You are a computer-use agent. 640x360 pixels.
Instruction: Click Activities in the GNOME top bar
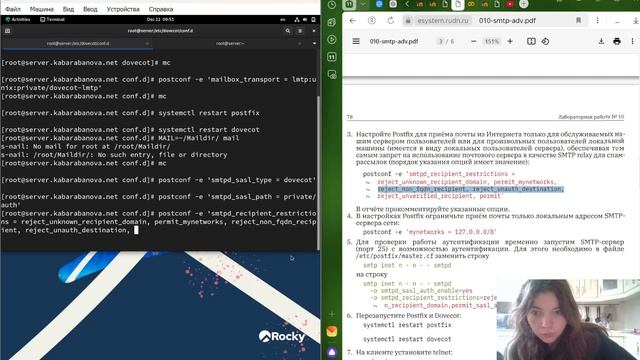pyautogui.click(x=18, y=19)
